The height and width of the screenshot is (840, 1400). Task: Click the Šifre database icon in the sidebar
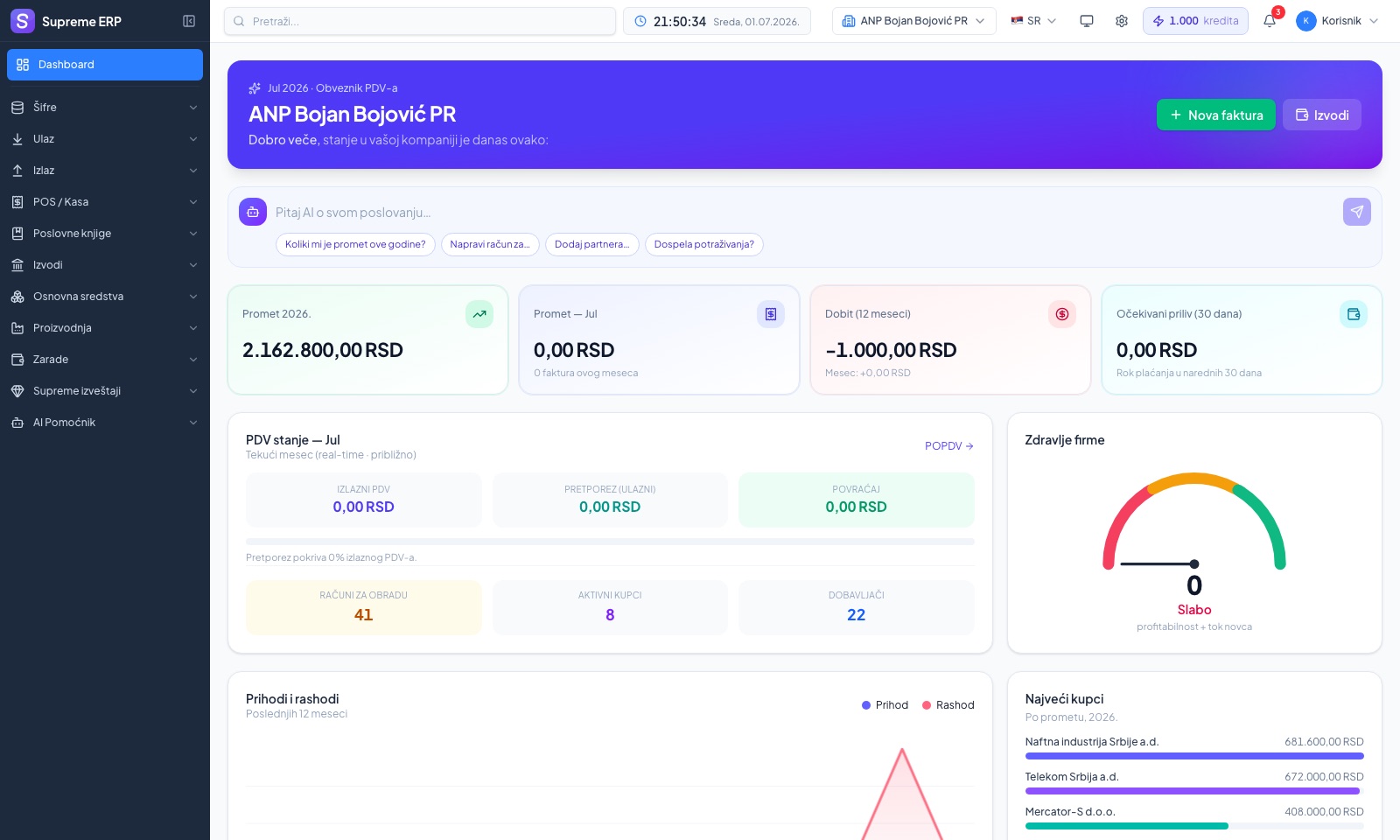pyautogui.click(x=17, y=108)
